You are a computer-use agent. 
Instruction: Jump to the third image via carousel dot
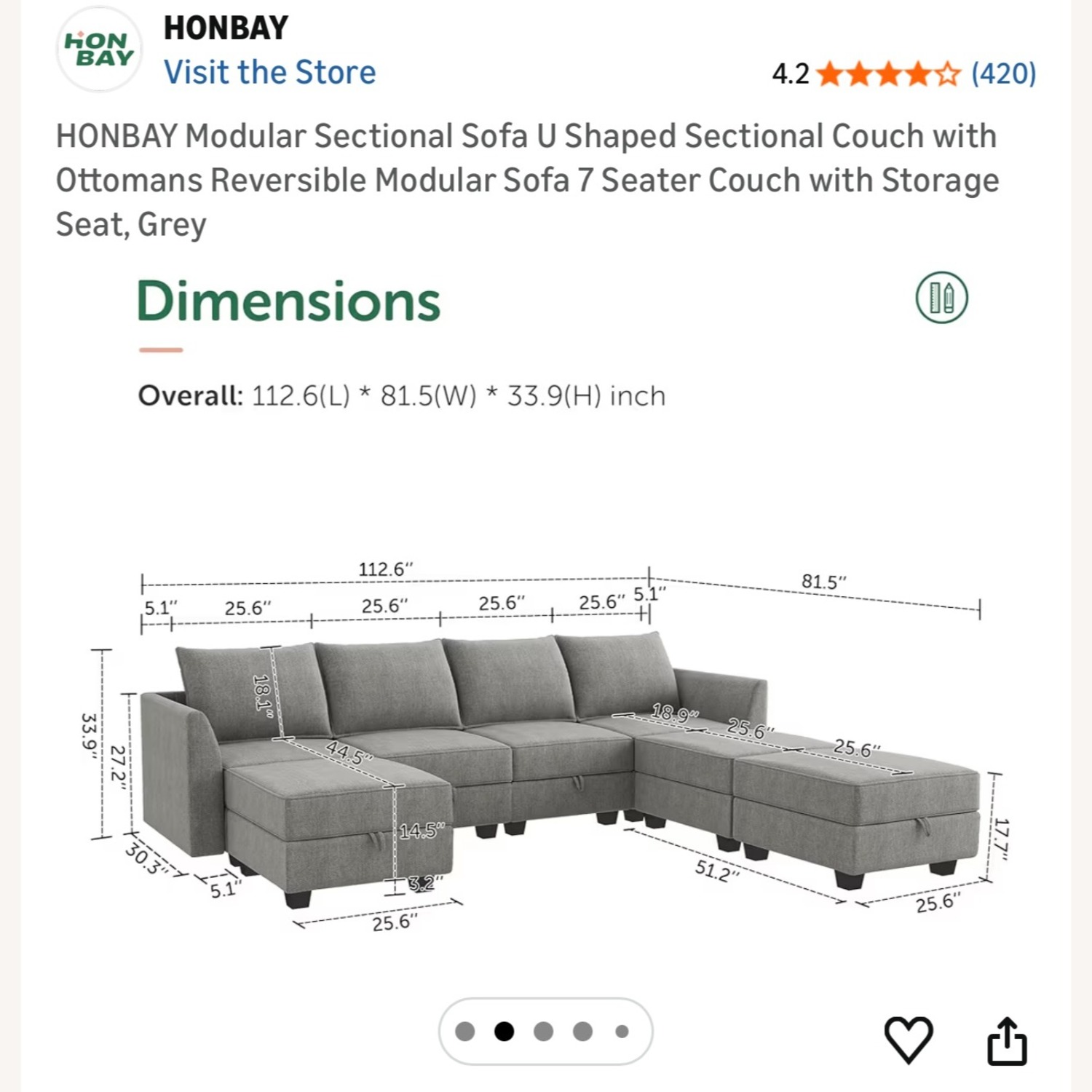pyautogui.click(x=542, y=1031)
